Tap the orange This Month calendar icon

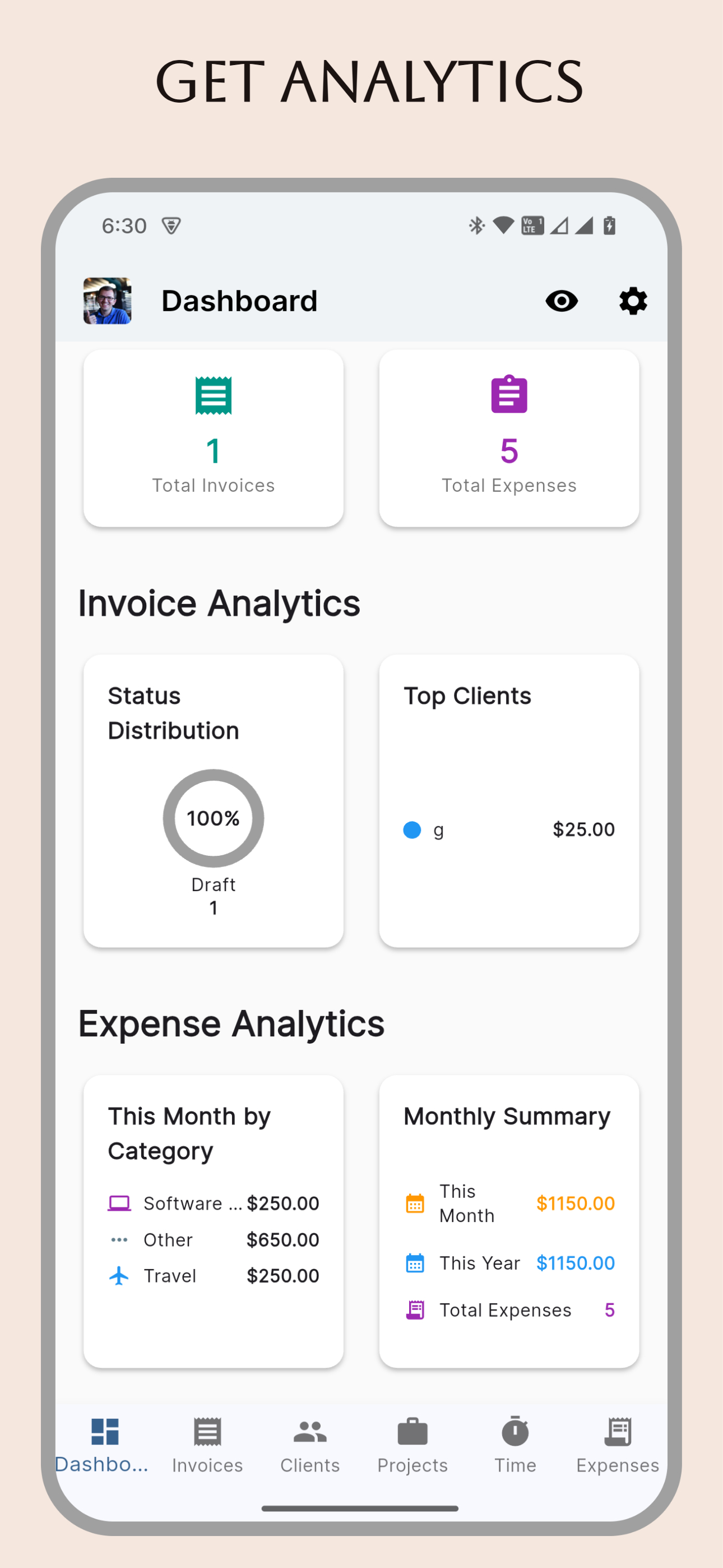[415, 1203]
